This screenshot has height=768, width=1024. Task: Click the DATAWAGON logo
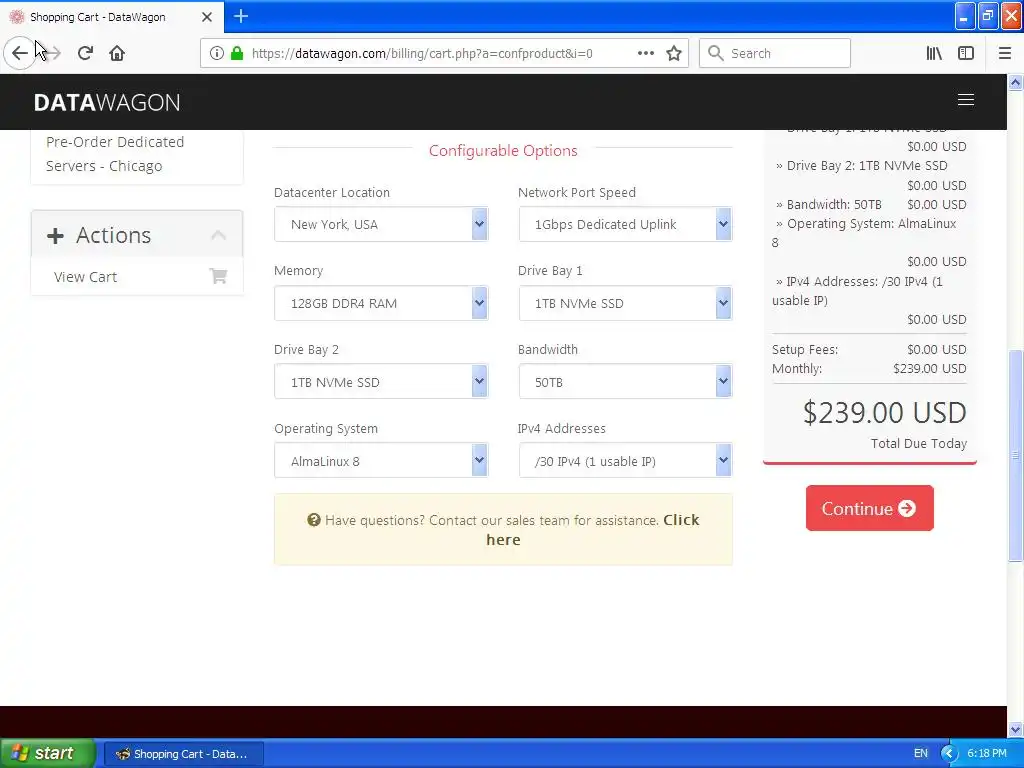click(x=107, y=103)
